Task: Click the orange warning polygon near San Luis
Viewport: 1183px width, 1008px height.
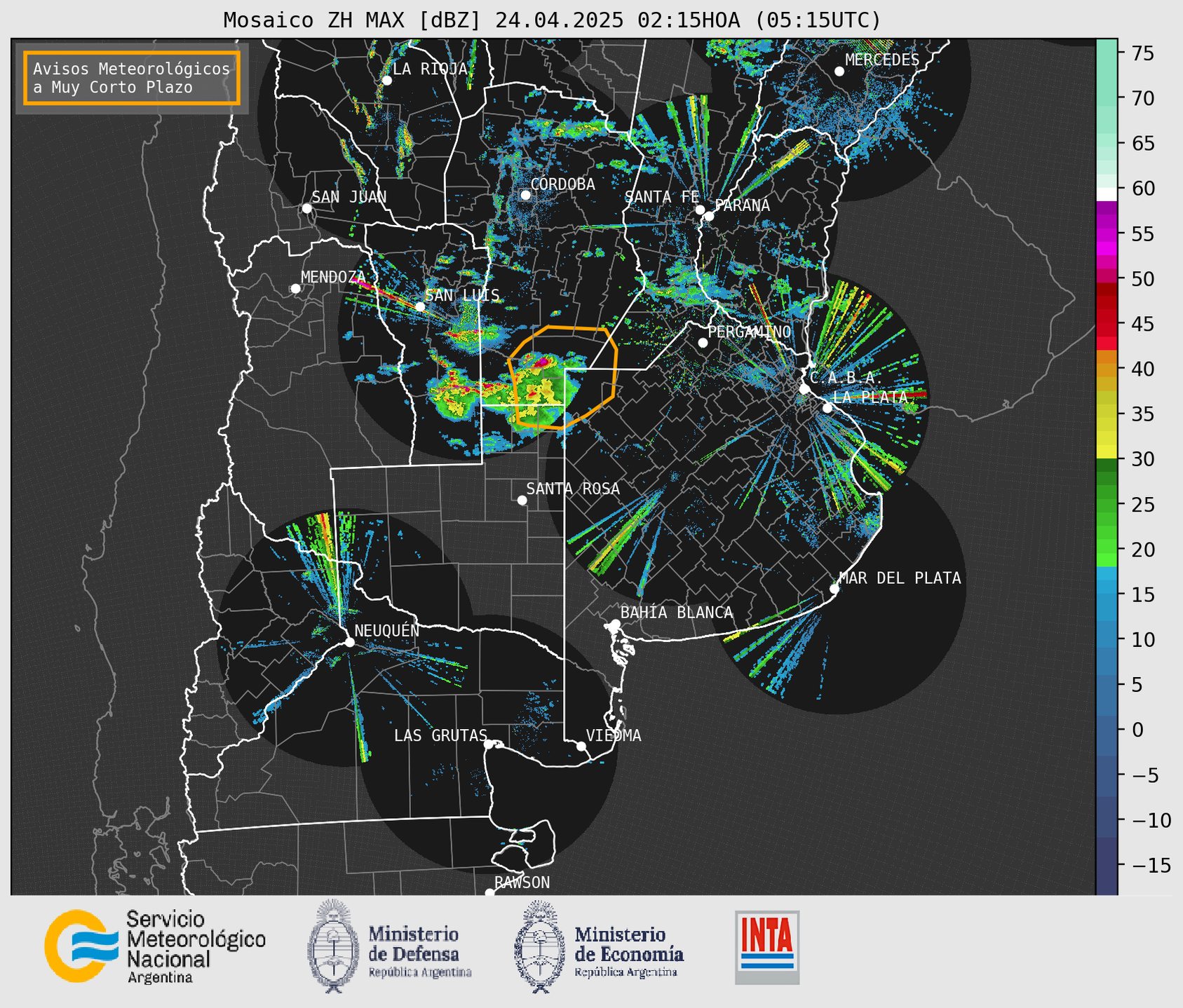Action: [562, 377]
